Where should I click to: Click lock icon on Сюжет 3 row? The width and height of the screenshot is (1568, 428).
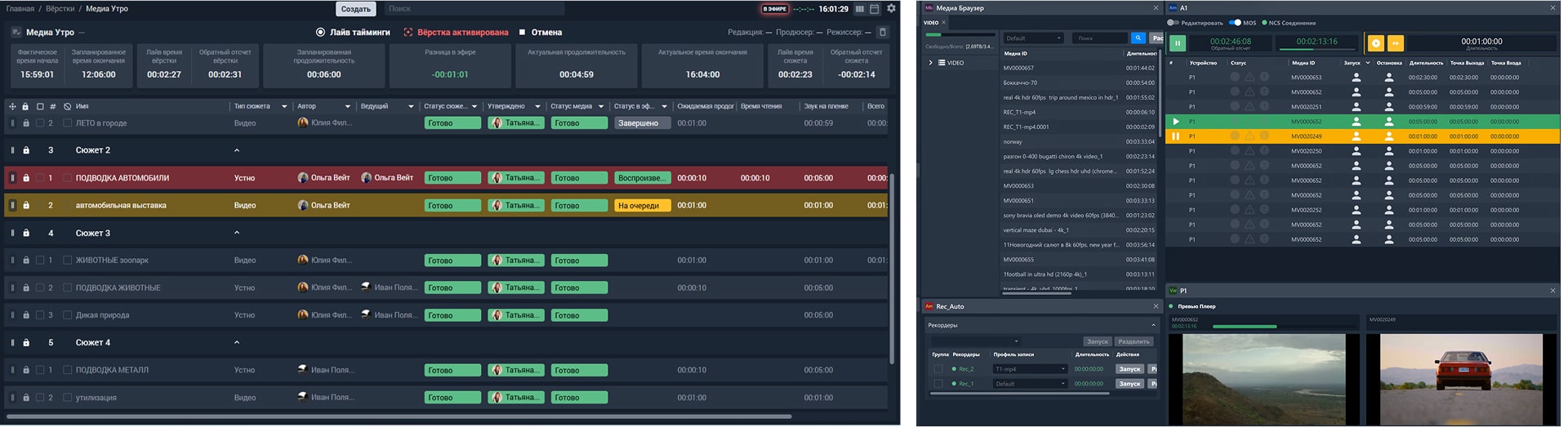[x=26, y=233]
